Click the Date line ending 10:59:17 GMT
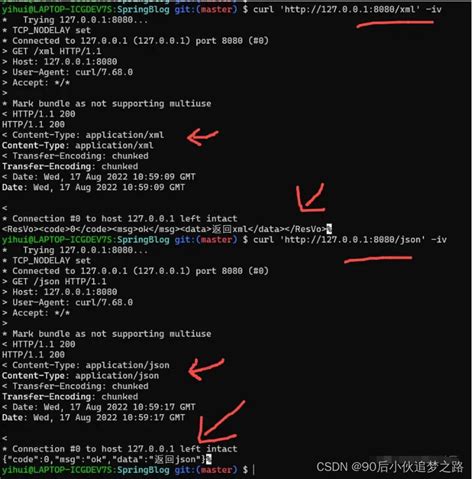 pyautogui.click(x=99, y=407)
